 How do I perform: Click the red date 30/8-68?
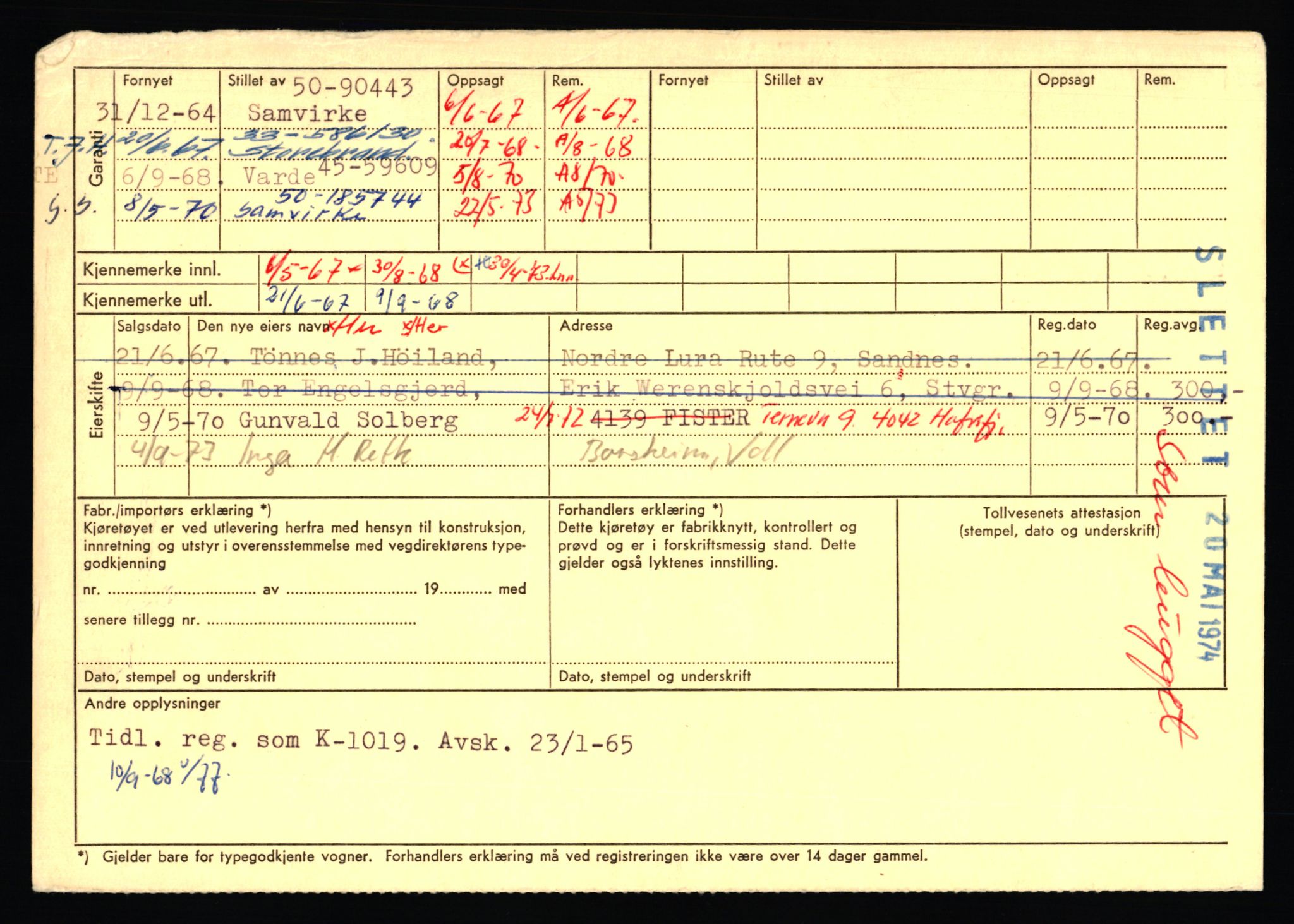pos(406,271)
